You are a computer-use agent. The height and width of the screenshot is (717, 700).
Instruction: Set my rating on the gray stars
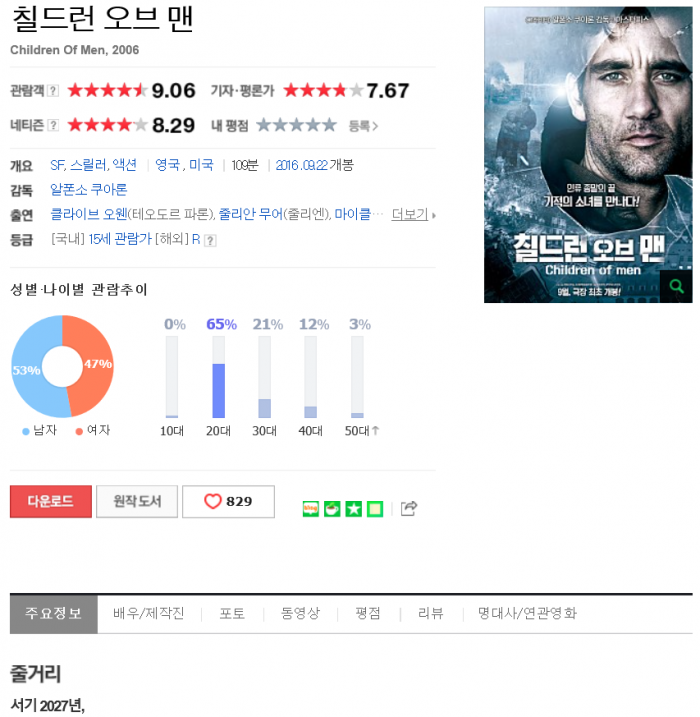(296, 125)
